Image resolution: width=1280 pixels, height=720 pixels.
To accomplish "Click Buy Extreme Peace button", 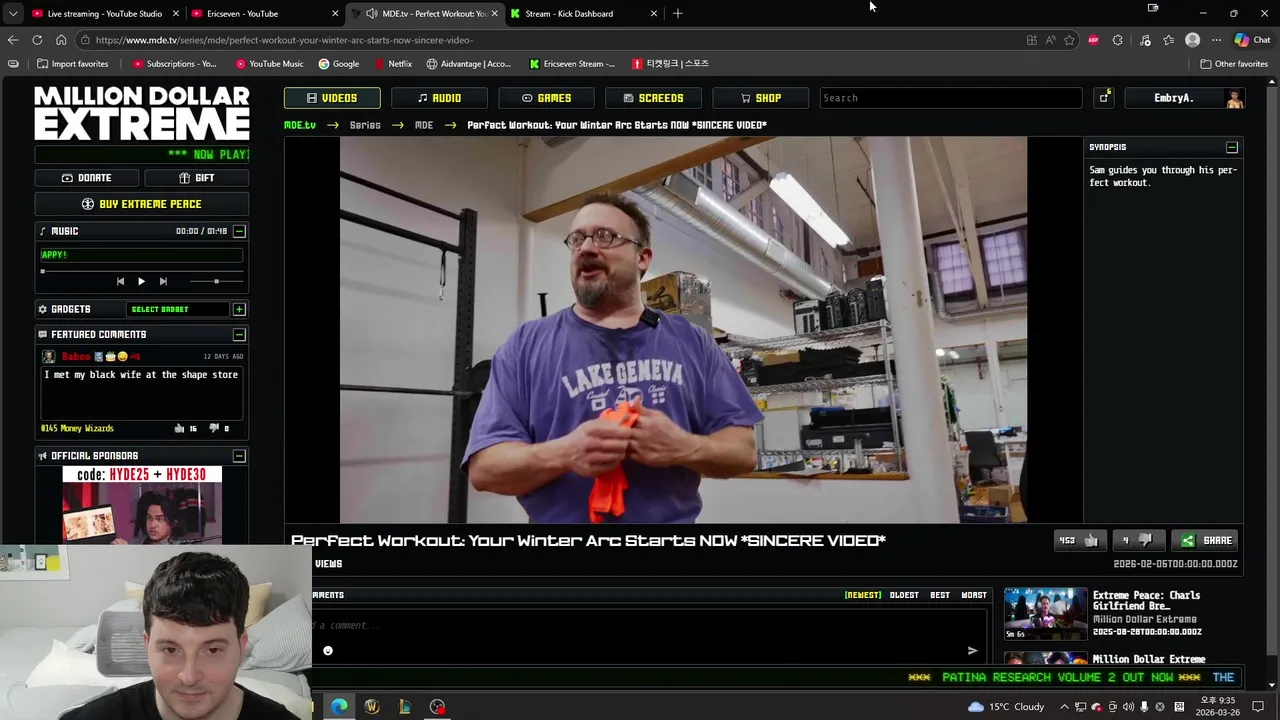I will (x=142, y=204).
